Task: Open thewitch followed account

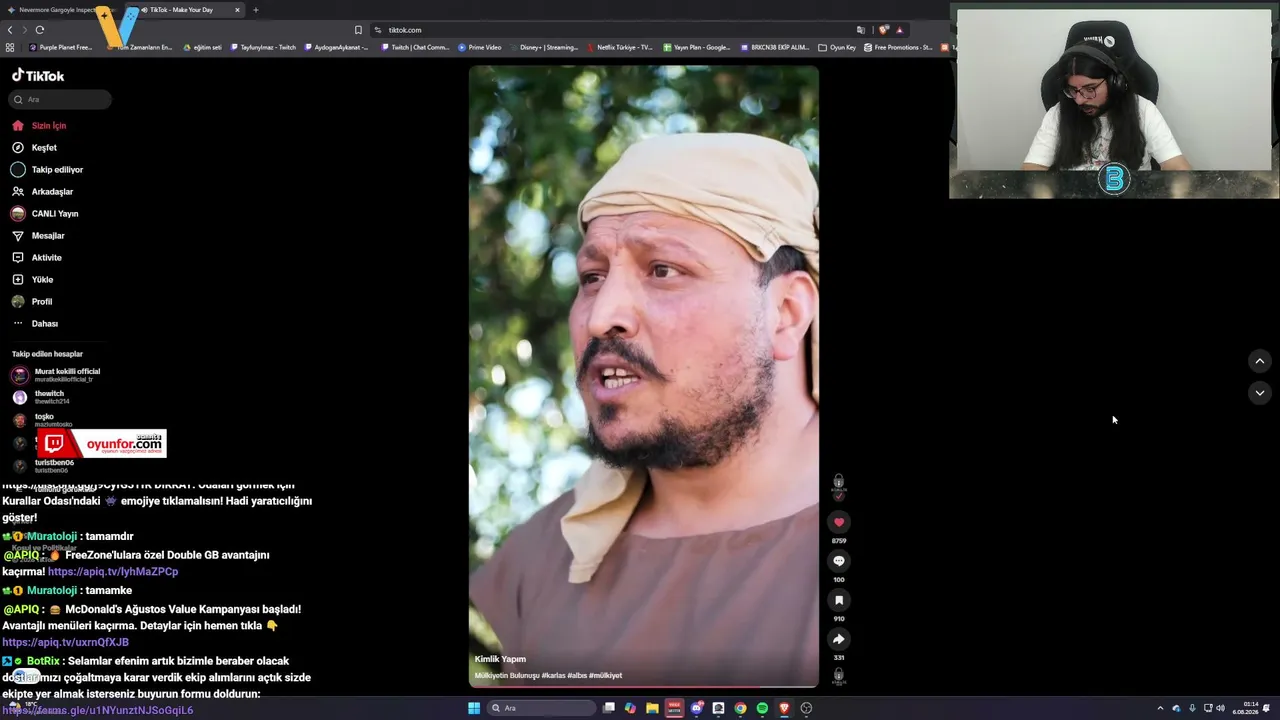Action: coord(41,397)
